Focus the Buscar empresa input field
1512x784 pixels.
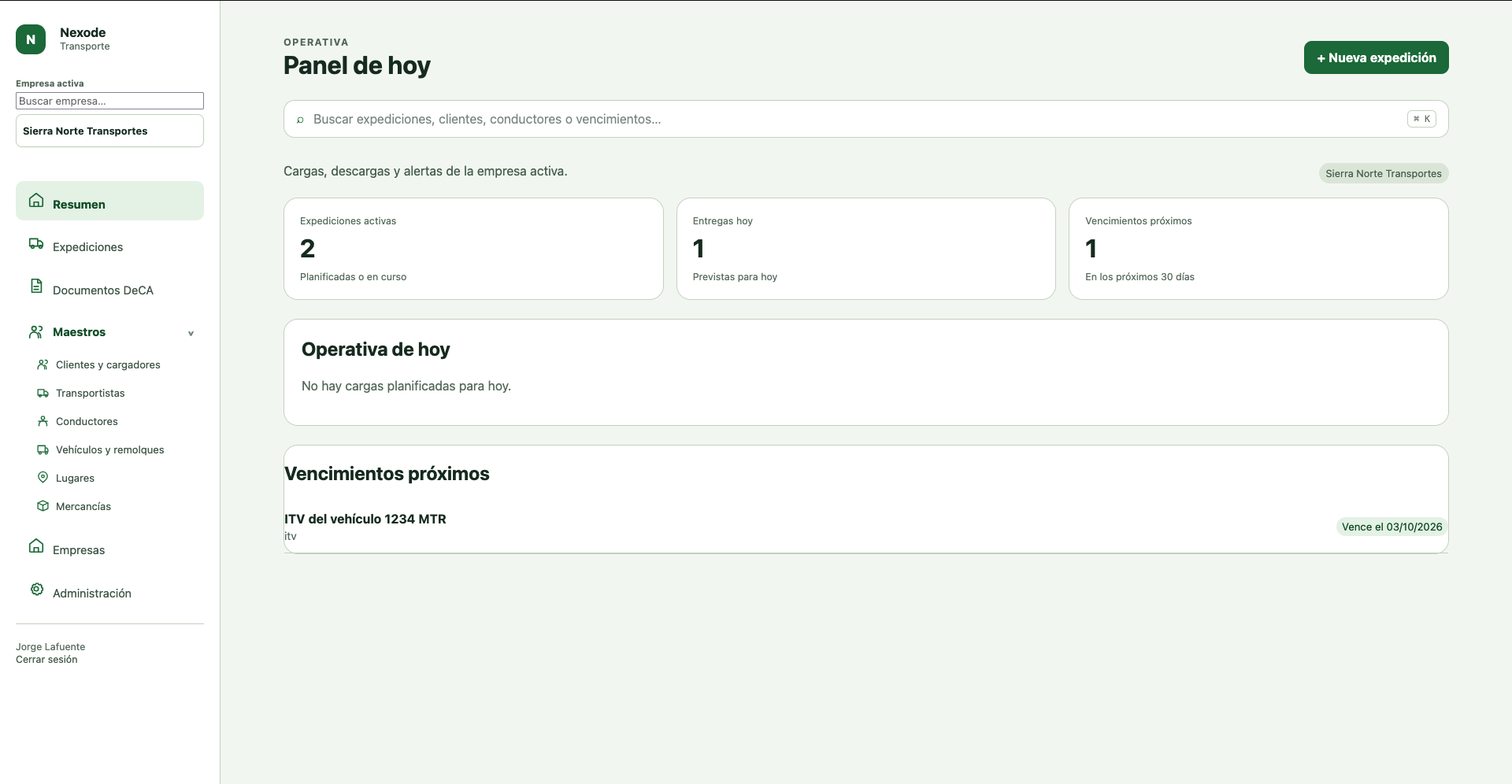coord(109,101)
